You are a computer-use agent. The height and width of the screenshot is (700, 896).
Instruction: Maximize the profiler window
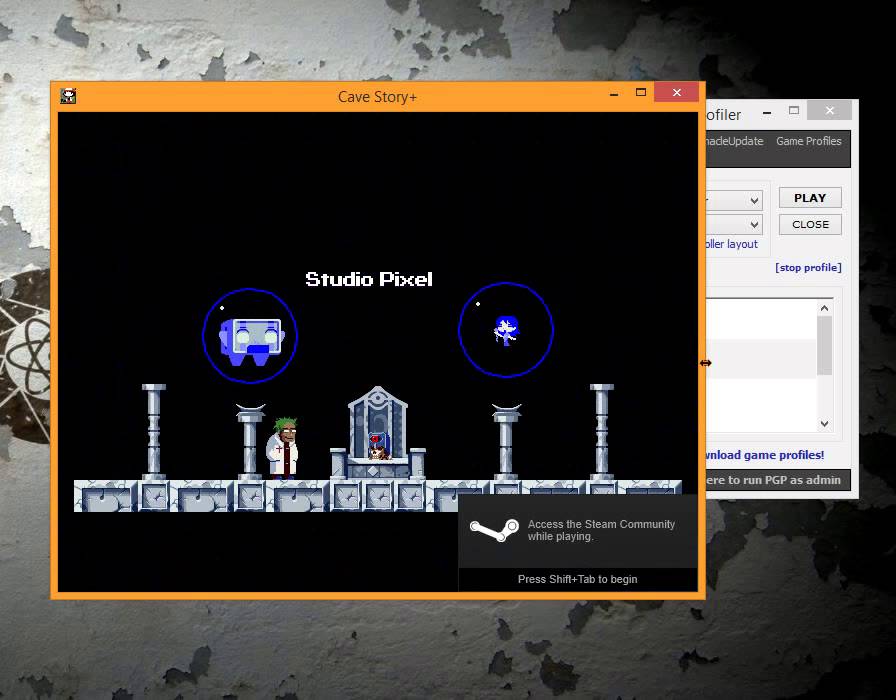click(x=794, y=110)
